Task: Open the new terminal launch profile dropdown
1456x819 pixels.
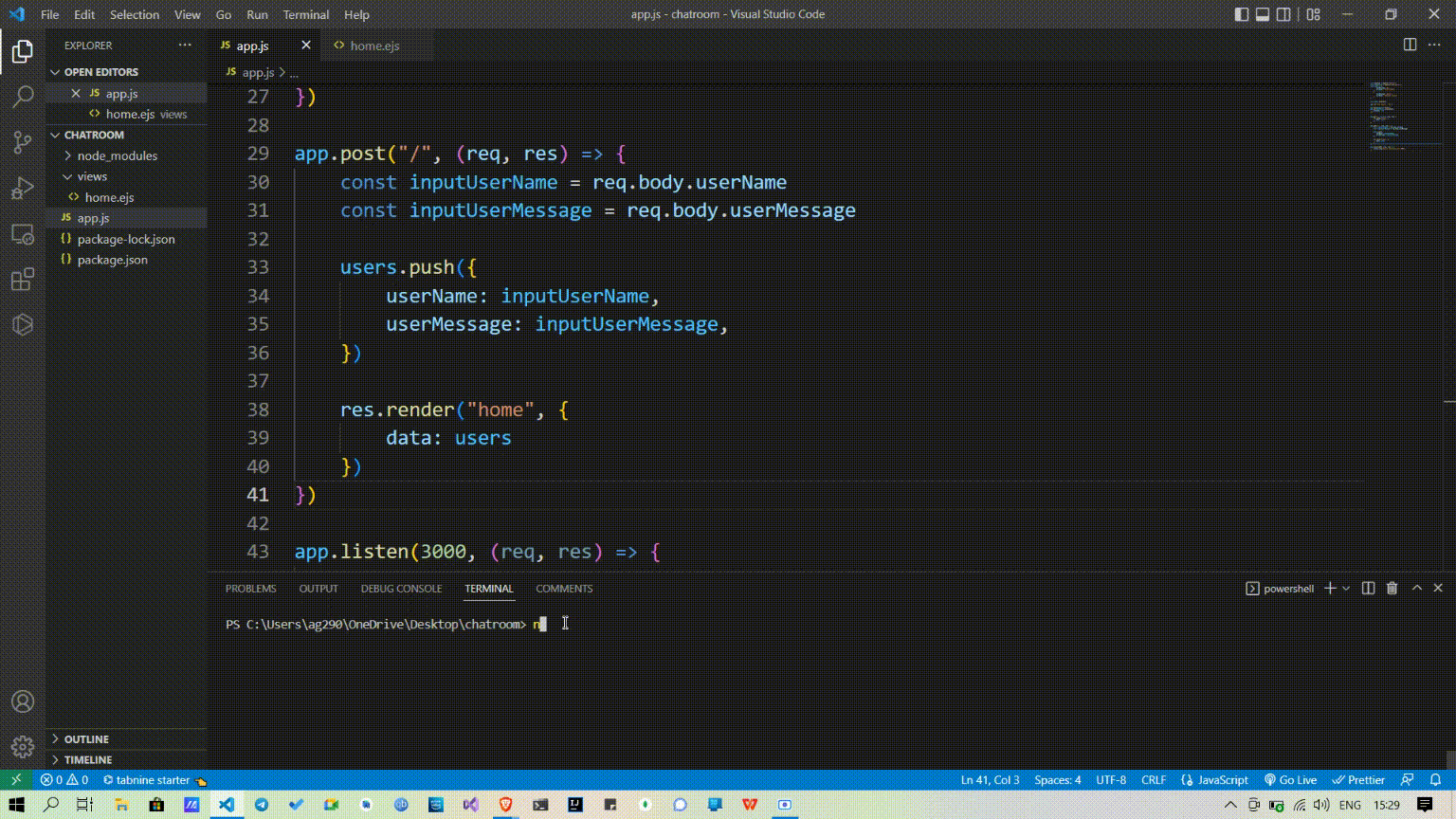Action: [1346, 589]
